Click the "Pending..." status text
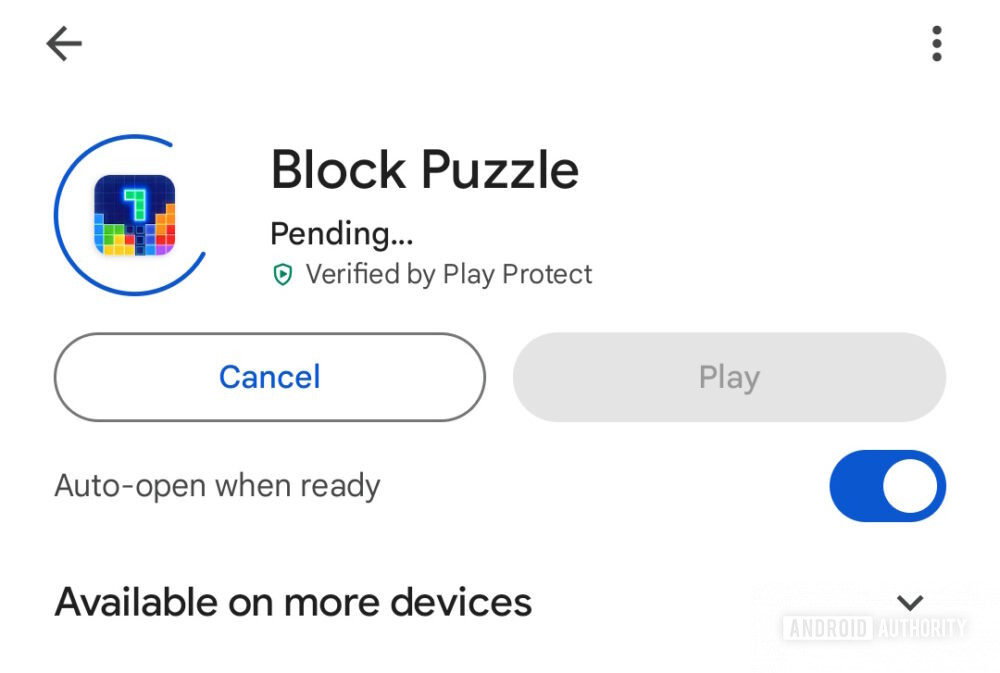The image size is (1000, 673). pos(341,234)
